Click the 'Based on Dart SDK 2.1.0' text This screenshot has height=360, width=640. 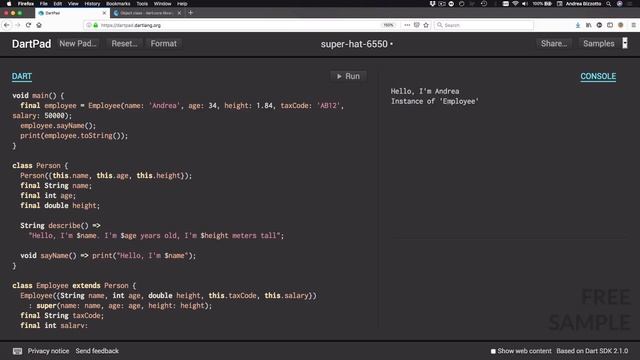coord(592,351)
